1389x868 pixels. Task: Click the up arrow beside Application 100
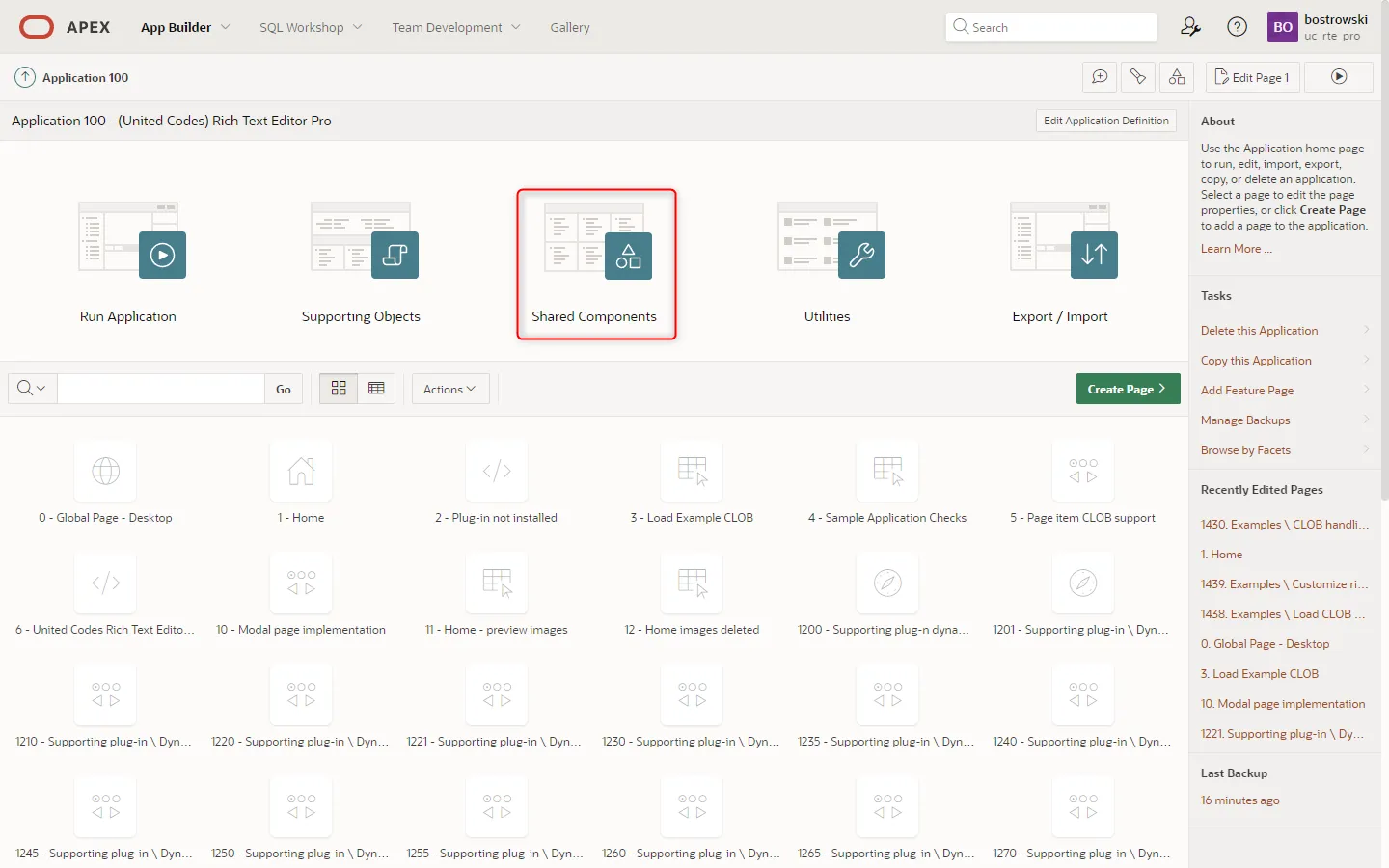click(x=25, y=77)
